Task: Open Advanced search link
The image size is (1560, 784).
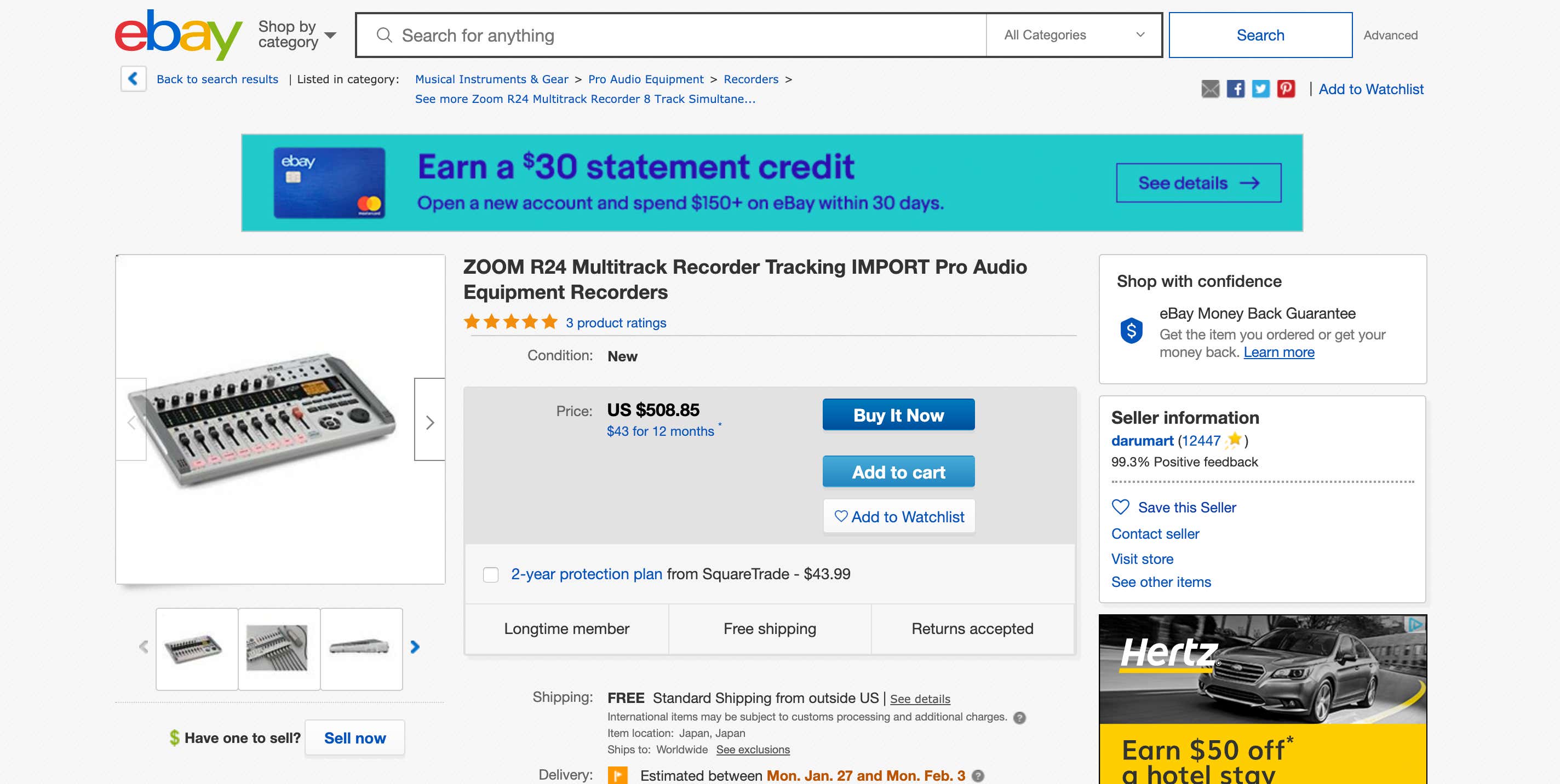Action: tap(1390, 35)
